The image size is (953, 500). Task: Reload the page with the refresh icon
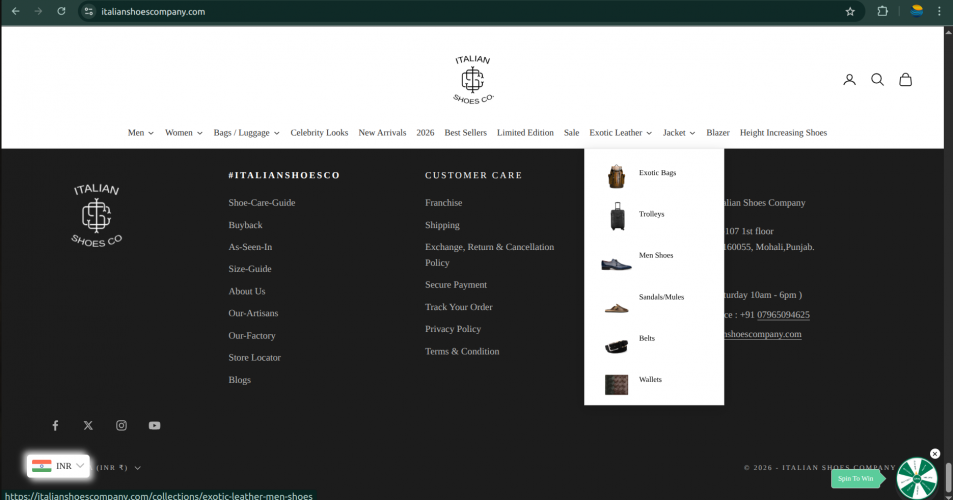pyautogui.click(x=61, y=12)
